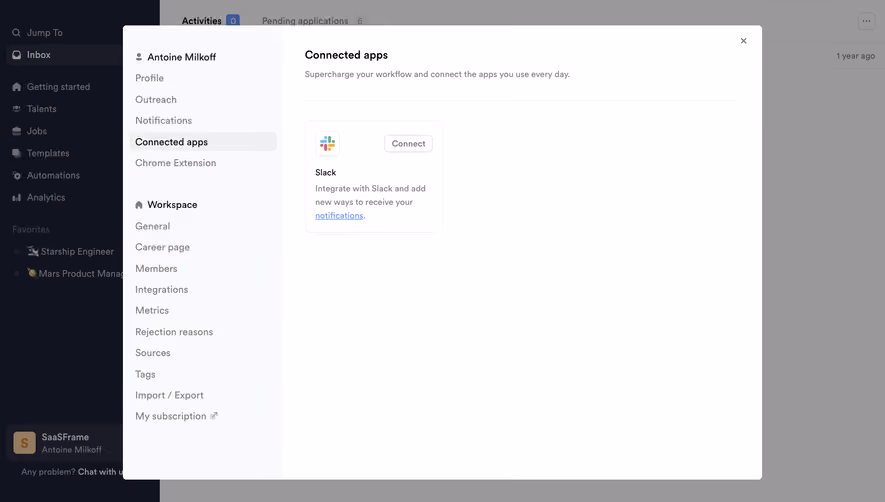Go to Integrations settings
This screenshot has height=502, width=885.
click(x=161, y=290)
